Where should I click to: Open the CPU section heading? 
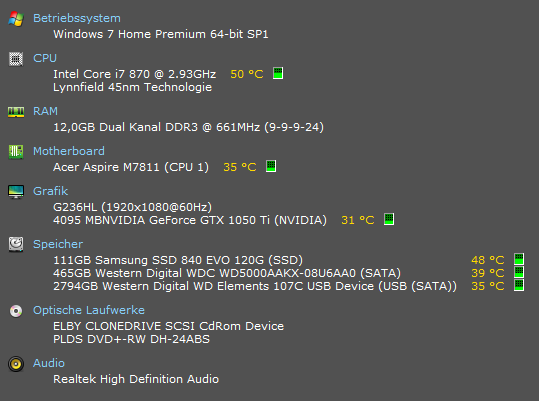click(x=45, y=58)
